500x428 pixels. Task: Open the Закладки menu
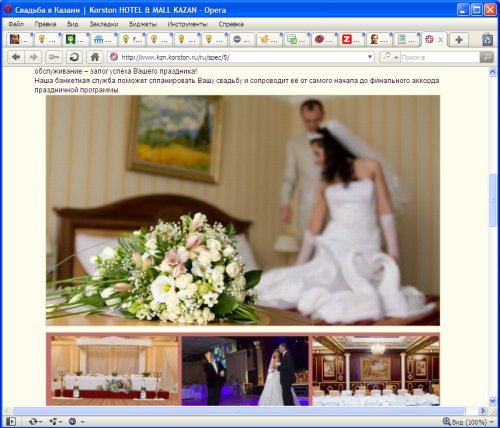(104, 24)
